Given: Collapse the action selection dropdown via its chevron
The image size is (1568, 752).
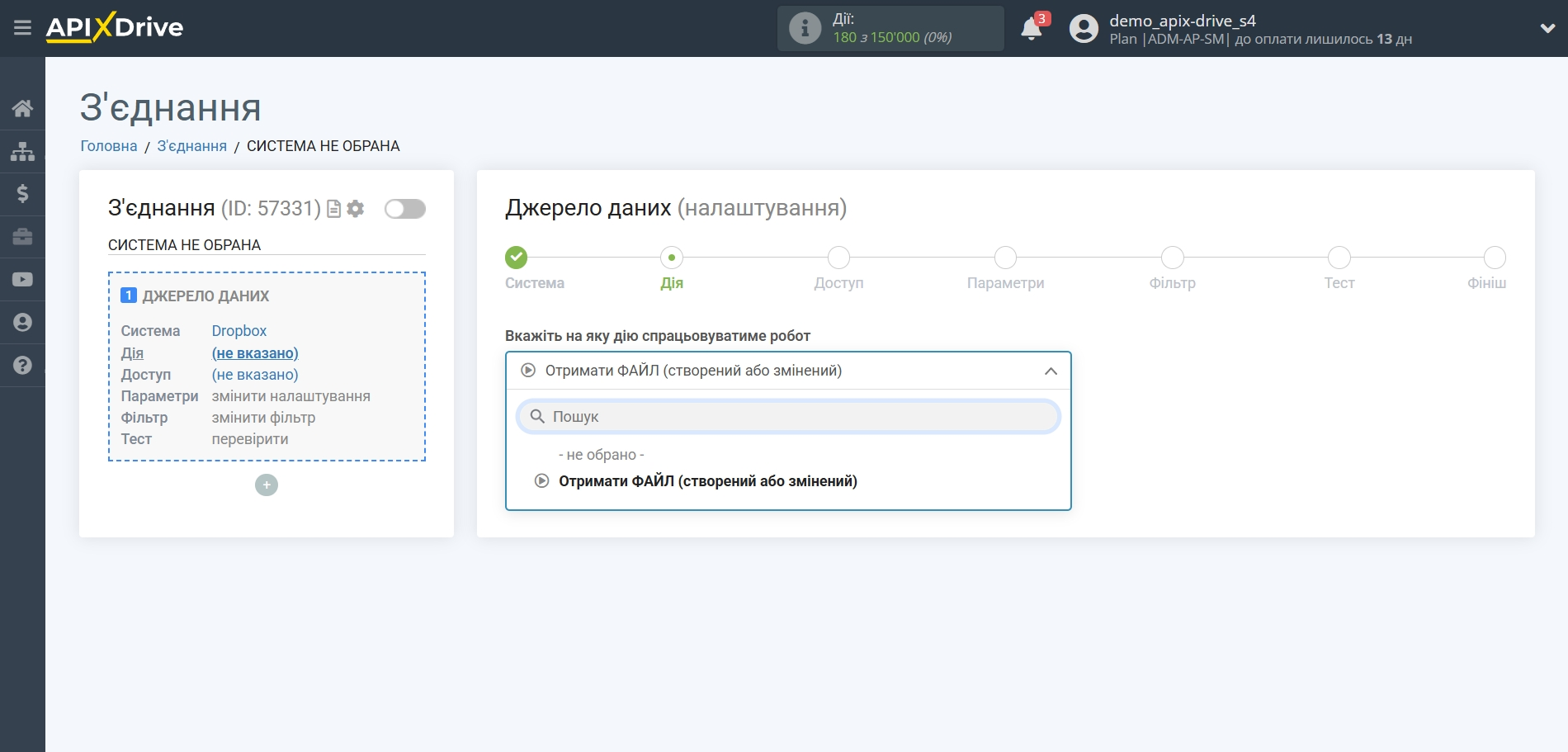Looking at the screenshot, I should point(1051,371).
